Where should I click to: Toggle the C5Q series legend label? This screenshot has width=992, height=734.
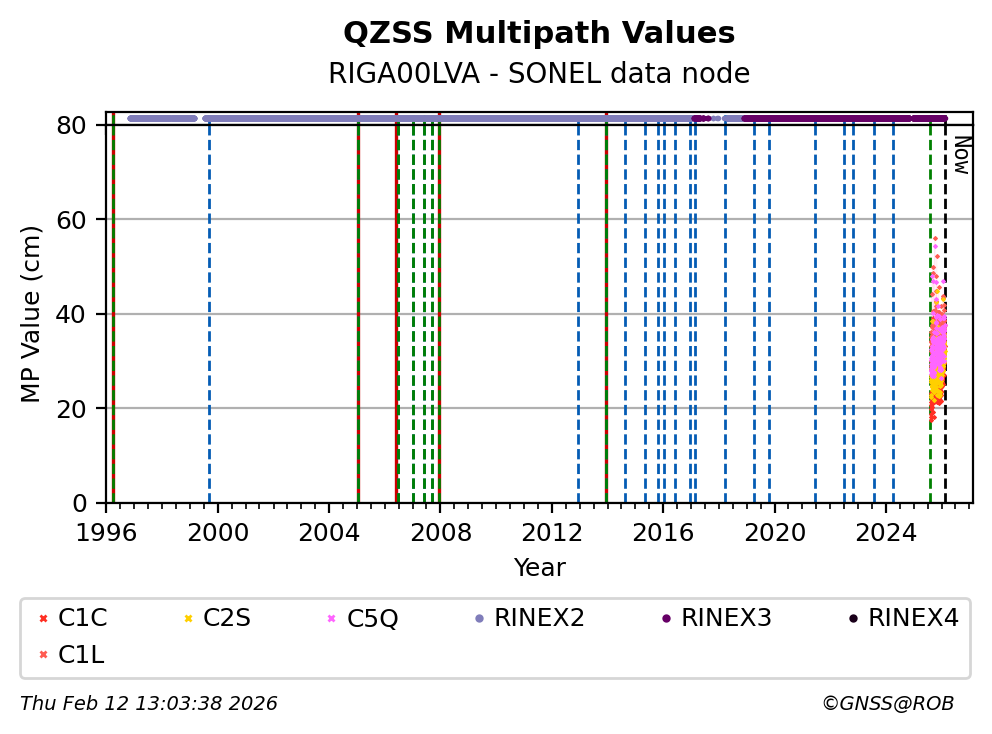click(x=372, y=619)
